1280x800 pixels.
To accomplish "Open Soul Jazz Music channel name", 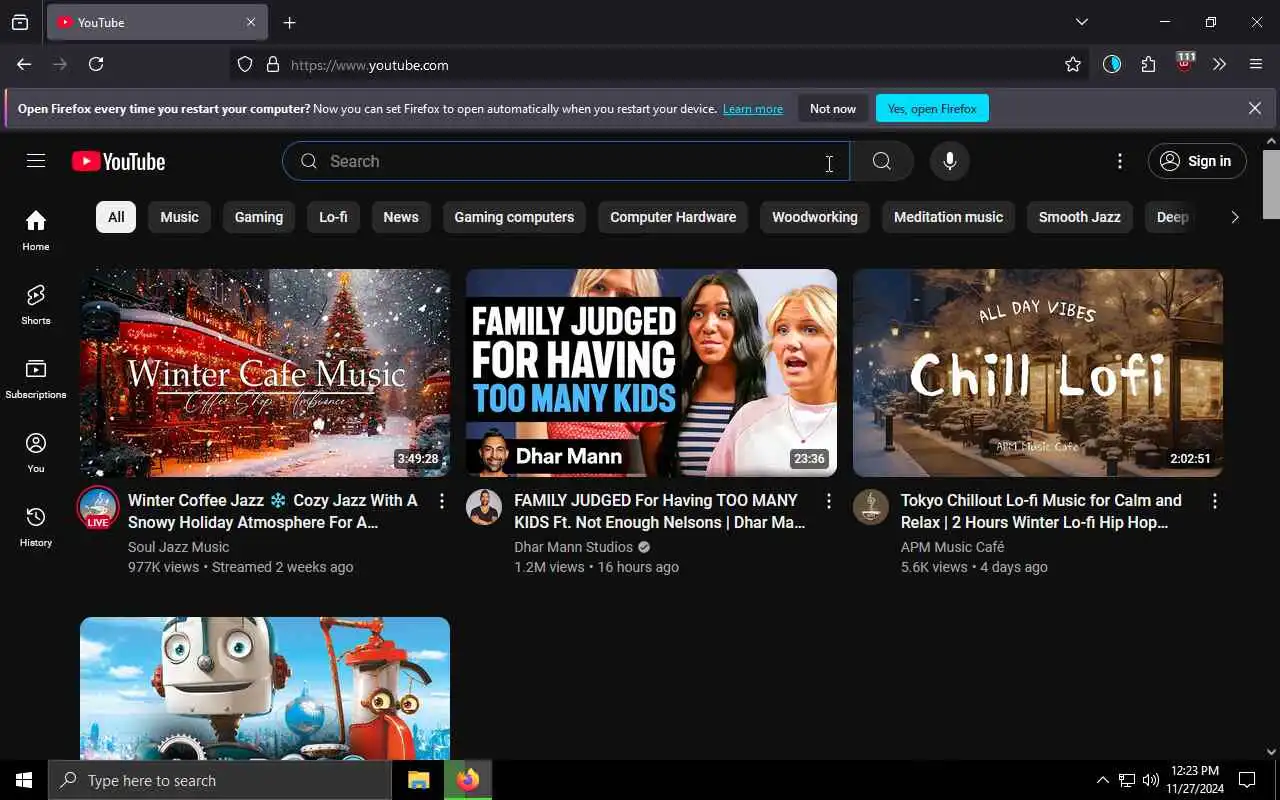I will point(178,547).
